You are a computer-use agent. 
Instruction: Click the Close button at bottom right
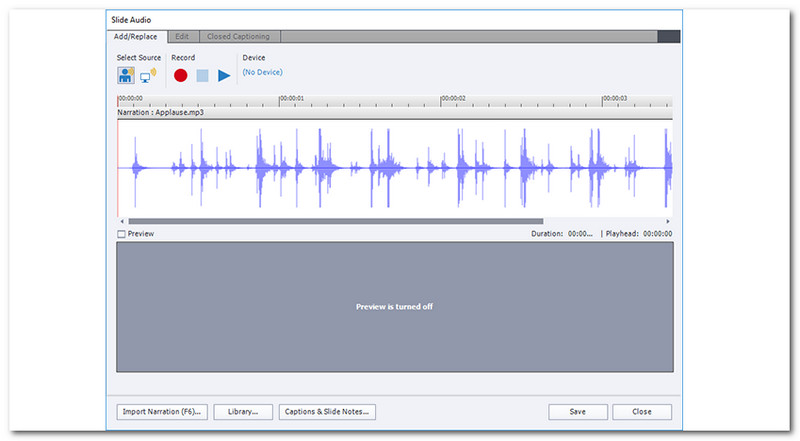pos(642,411)
